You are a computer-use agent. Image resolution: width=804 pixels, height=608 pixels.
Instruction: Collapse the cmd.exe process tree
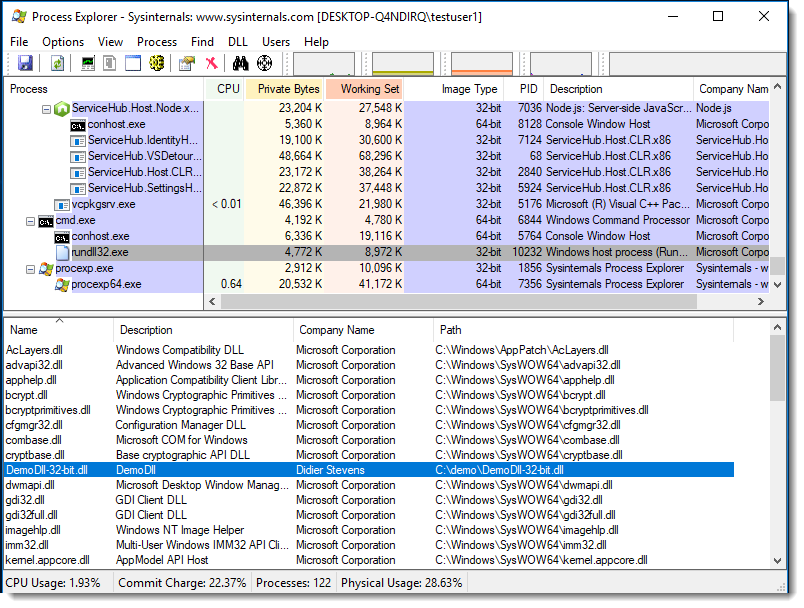tap(29, 220)
